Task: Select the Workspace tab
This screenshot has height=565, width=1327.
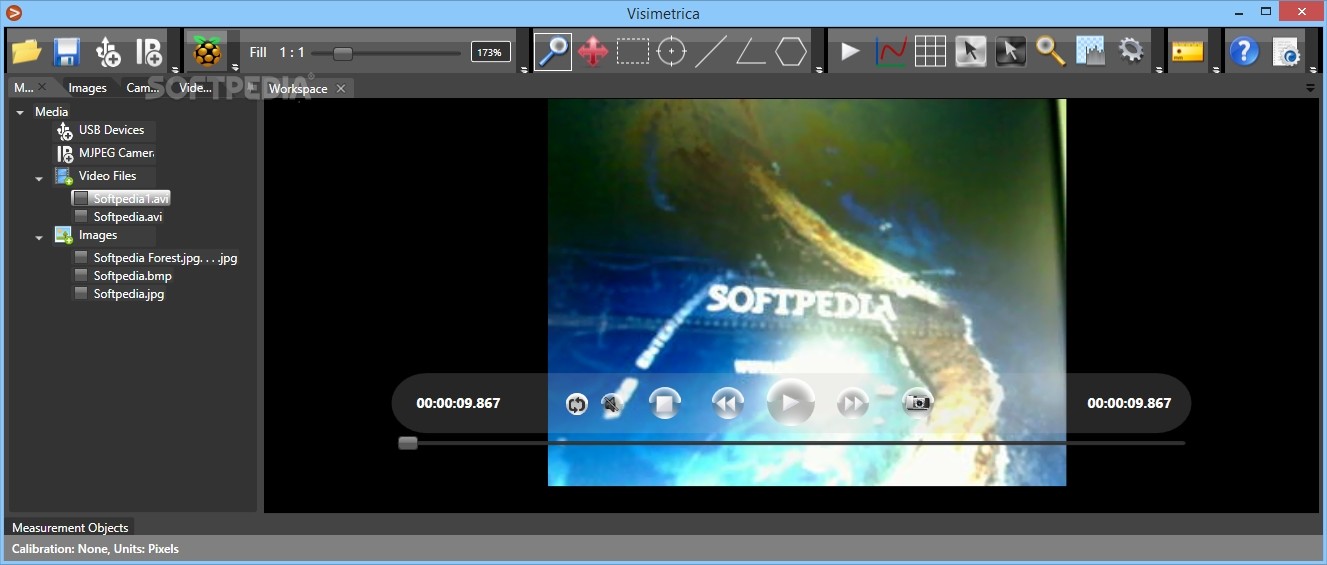Action: [298, 89]
